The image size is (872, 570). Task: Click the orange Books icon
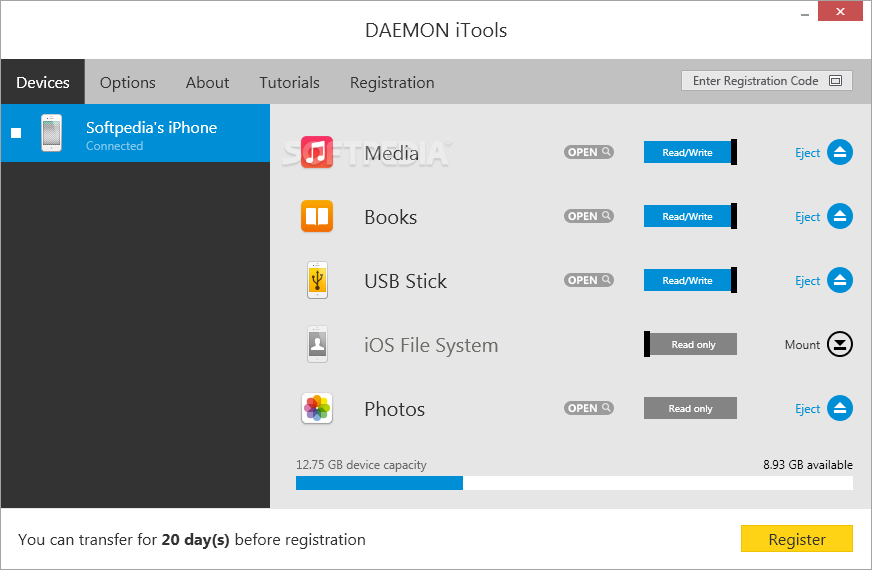tap(317, 217)
